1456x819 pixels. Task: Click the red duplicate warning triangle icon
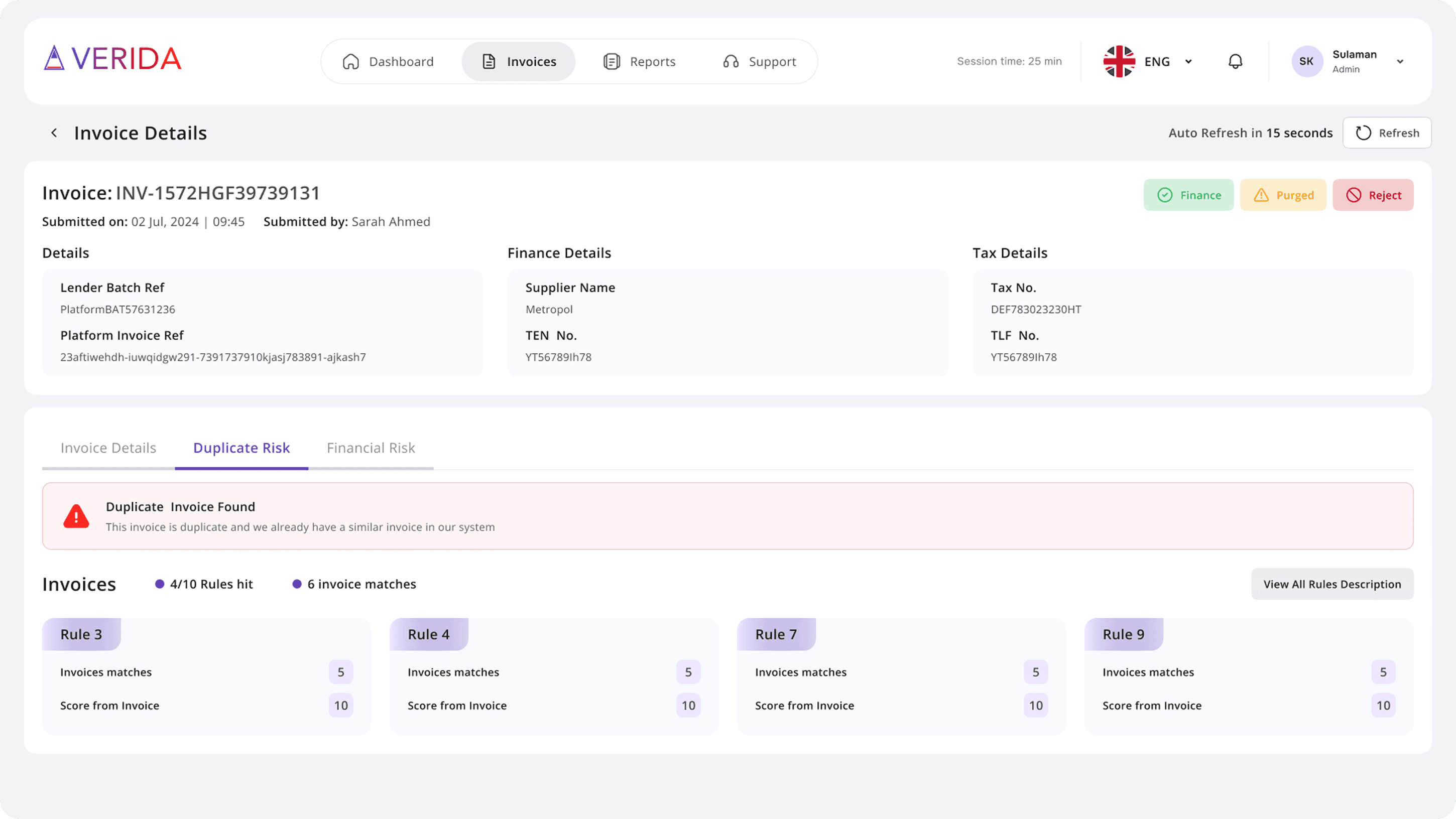[76, 516]
